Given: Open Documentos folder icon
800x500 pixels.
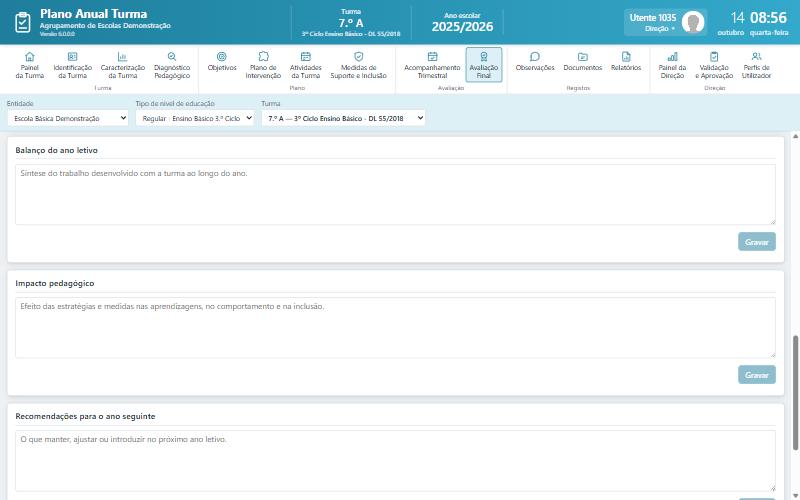Looking at the screenshot, I should pyautogui.click(x=583, y=57).
